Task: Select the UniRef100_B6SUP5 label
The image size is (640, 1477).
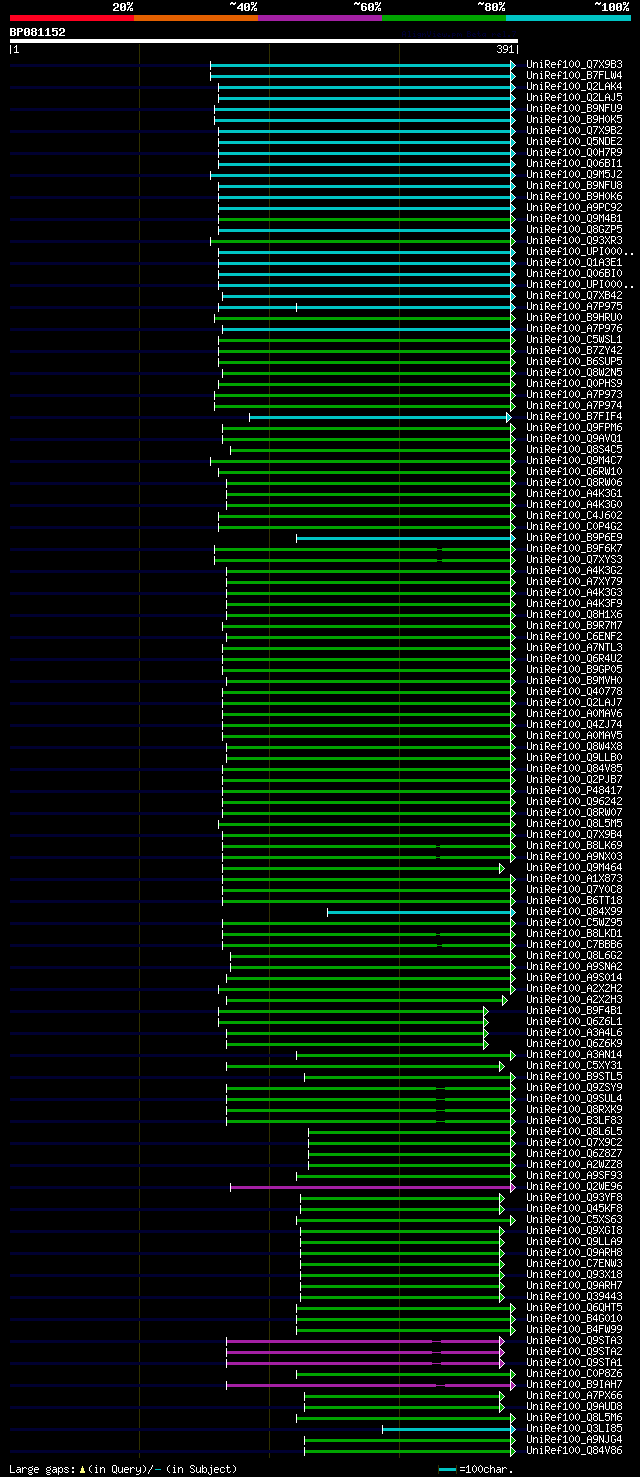Action: 574,361
